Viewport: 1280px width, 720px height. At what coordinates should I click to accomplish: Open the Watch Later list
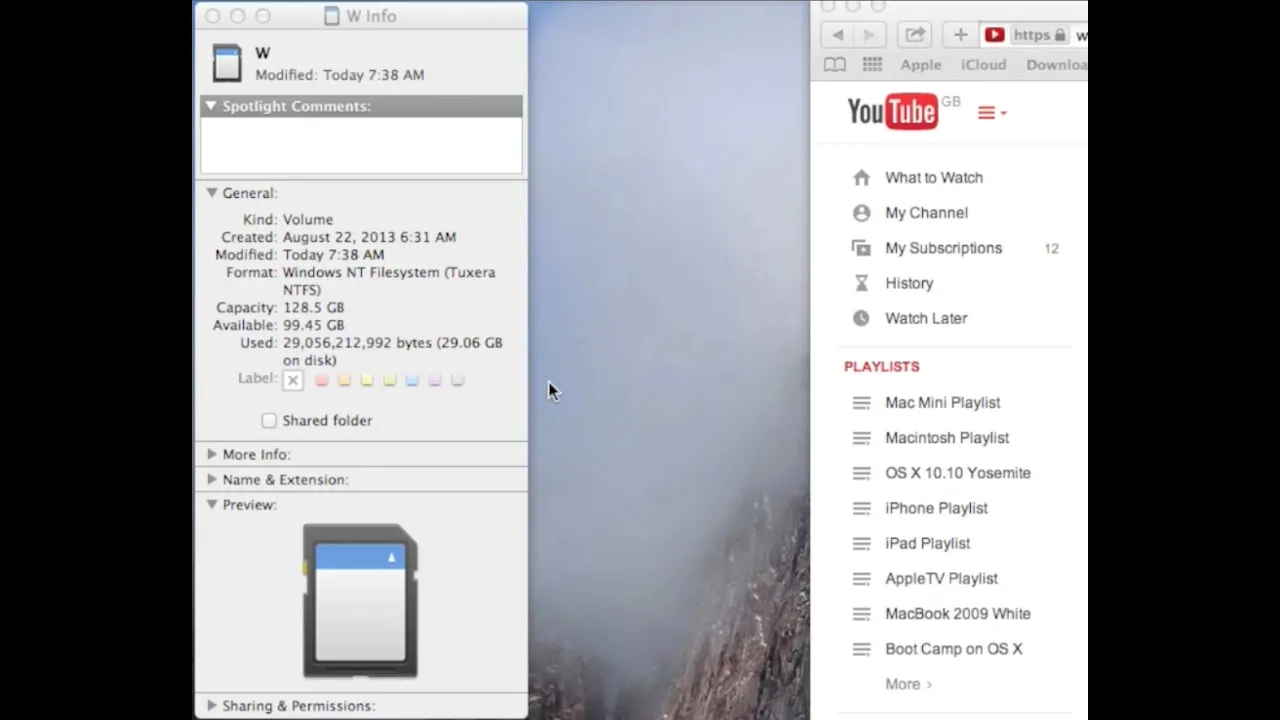coord(926,318)
